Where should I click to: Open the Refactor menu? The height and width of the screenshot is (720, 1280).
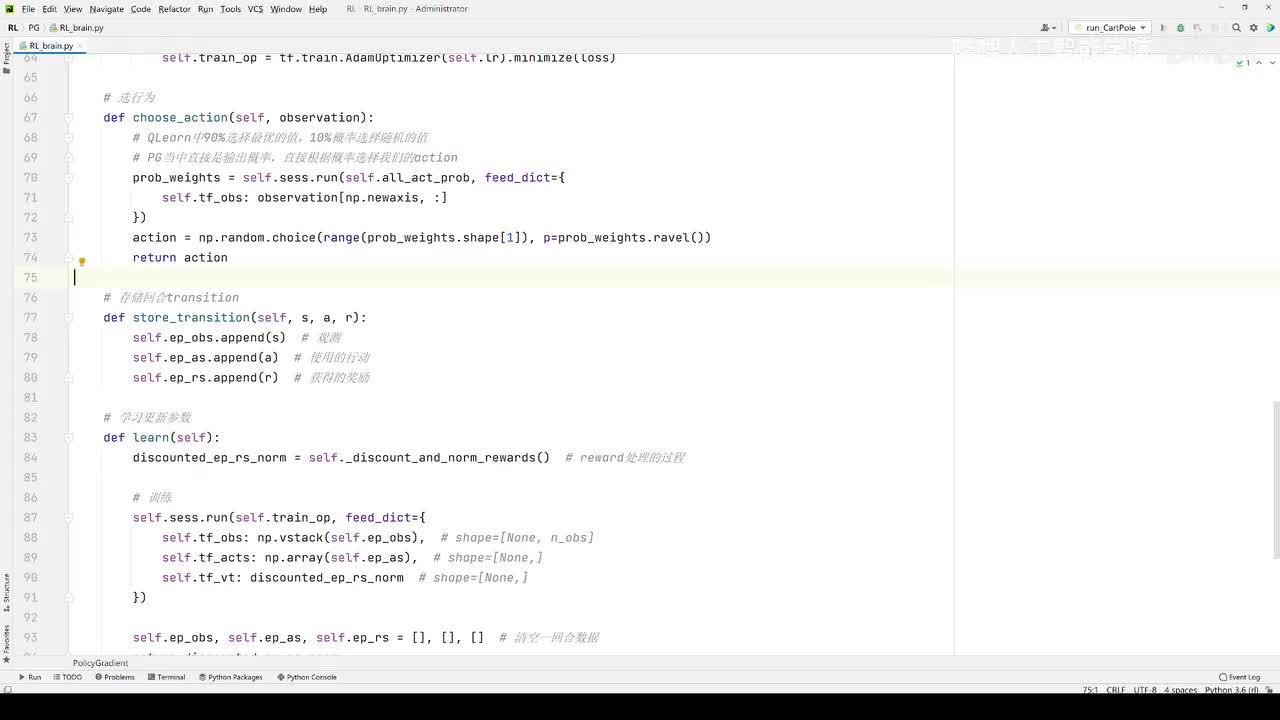pyautogui.click(x=174, y=9)
